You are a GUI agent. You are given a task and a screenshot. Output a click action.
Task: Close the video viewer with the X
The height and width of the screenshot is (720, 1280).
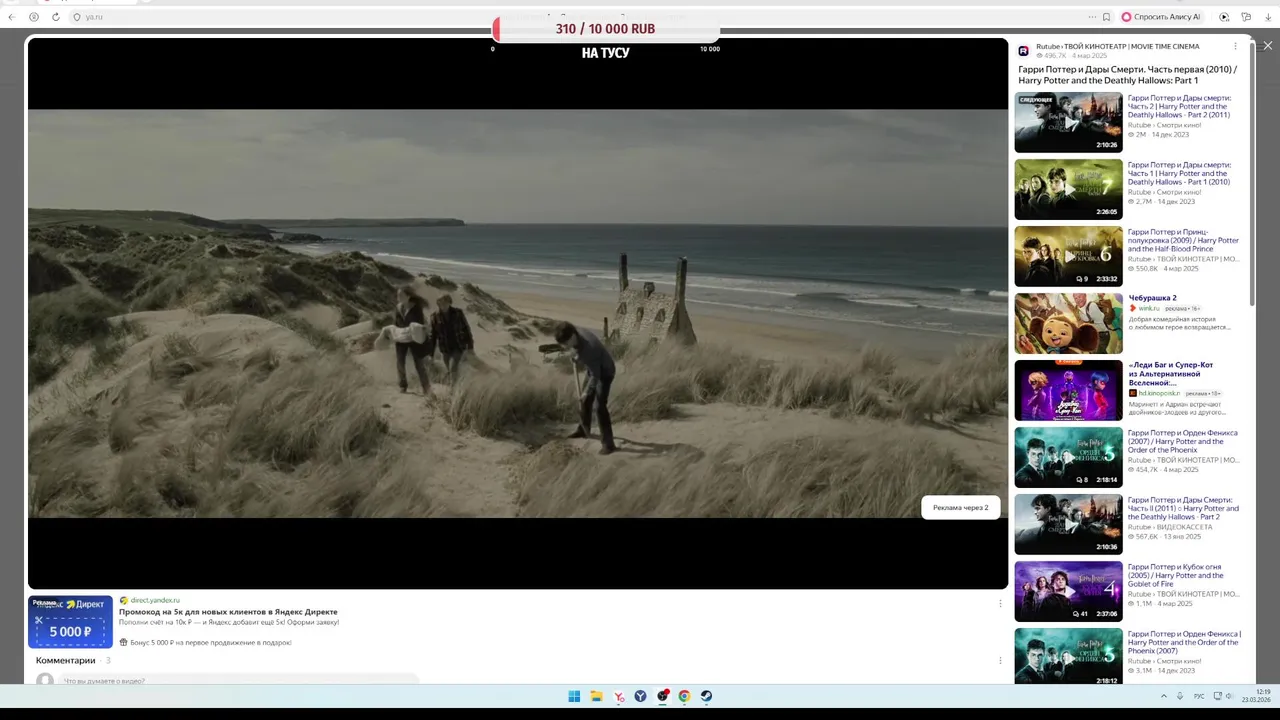[x=1267, y=46]
